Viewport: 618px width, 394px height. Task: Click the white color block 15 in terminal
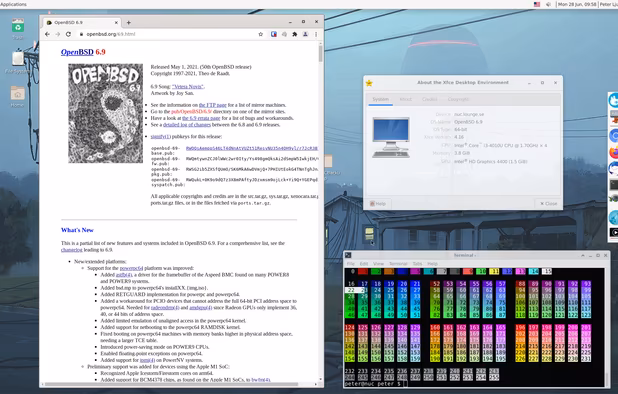547,271
